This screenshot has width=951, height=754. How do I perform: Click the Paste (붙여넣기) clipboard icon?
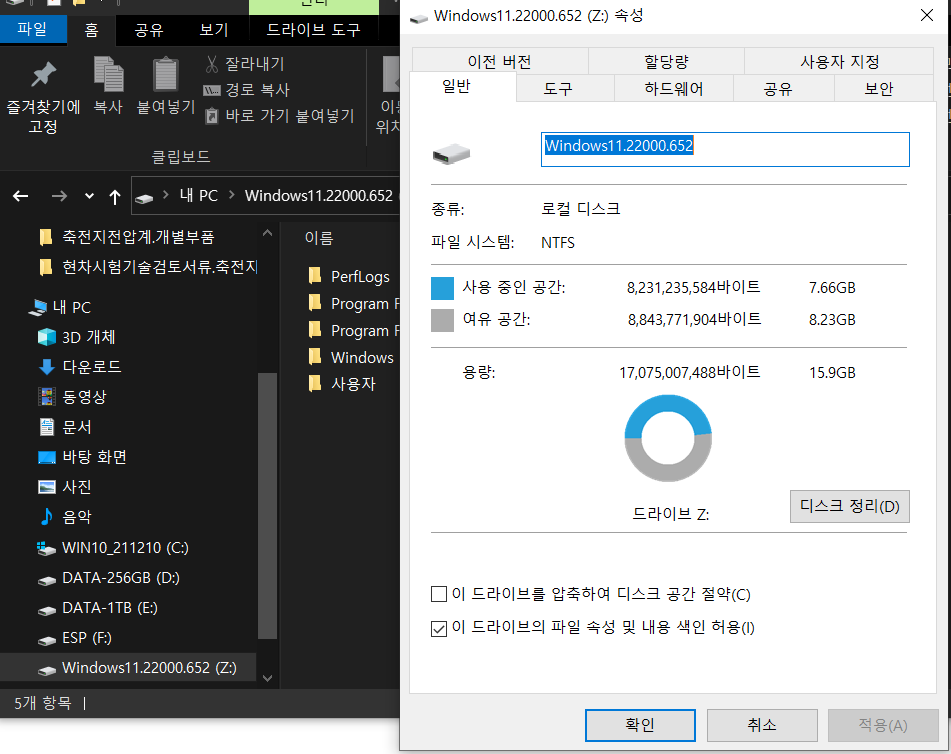click(x=165, y=74)
